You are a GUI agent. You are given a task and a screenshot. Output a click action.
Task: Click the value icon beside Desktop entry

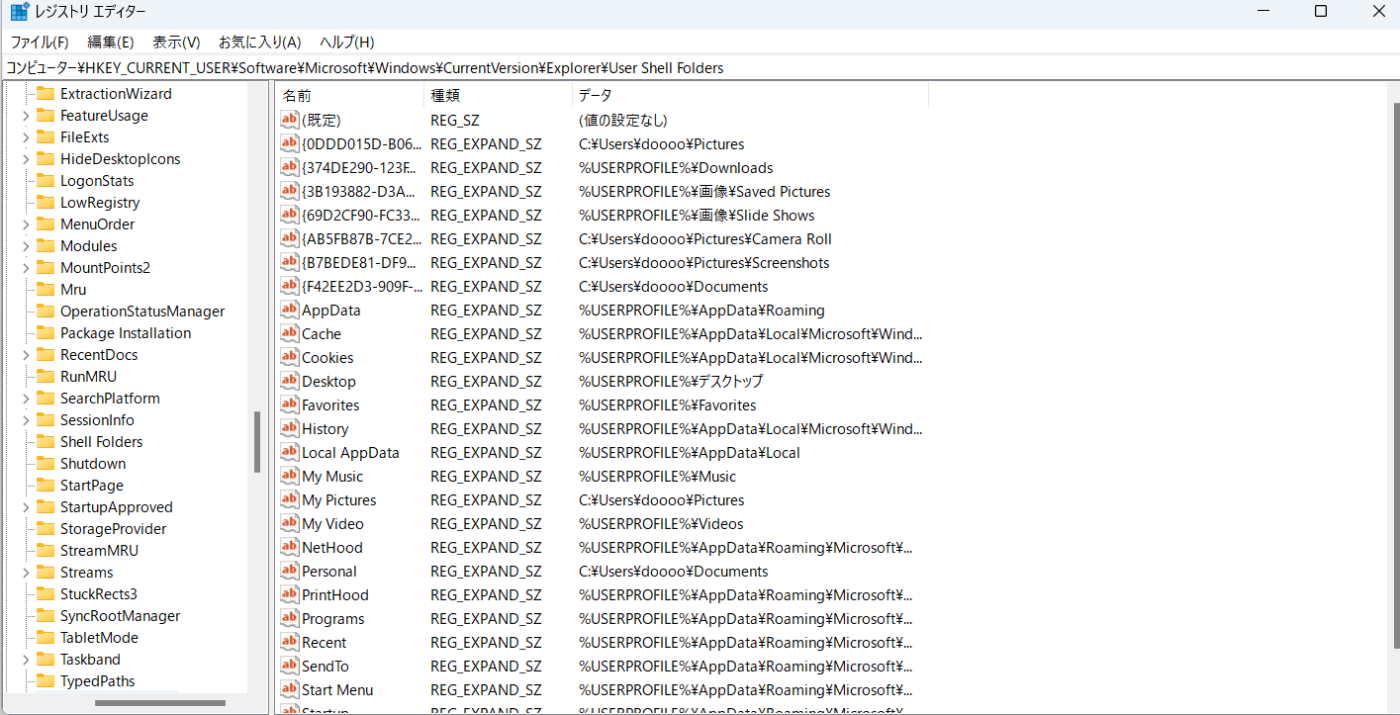[x=290, y=381]
